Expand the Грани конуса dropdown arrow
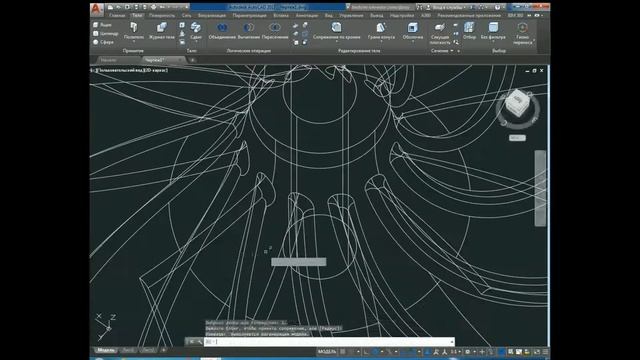This screenshot has width=640, height=360. [381, 42]
